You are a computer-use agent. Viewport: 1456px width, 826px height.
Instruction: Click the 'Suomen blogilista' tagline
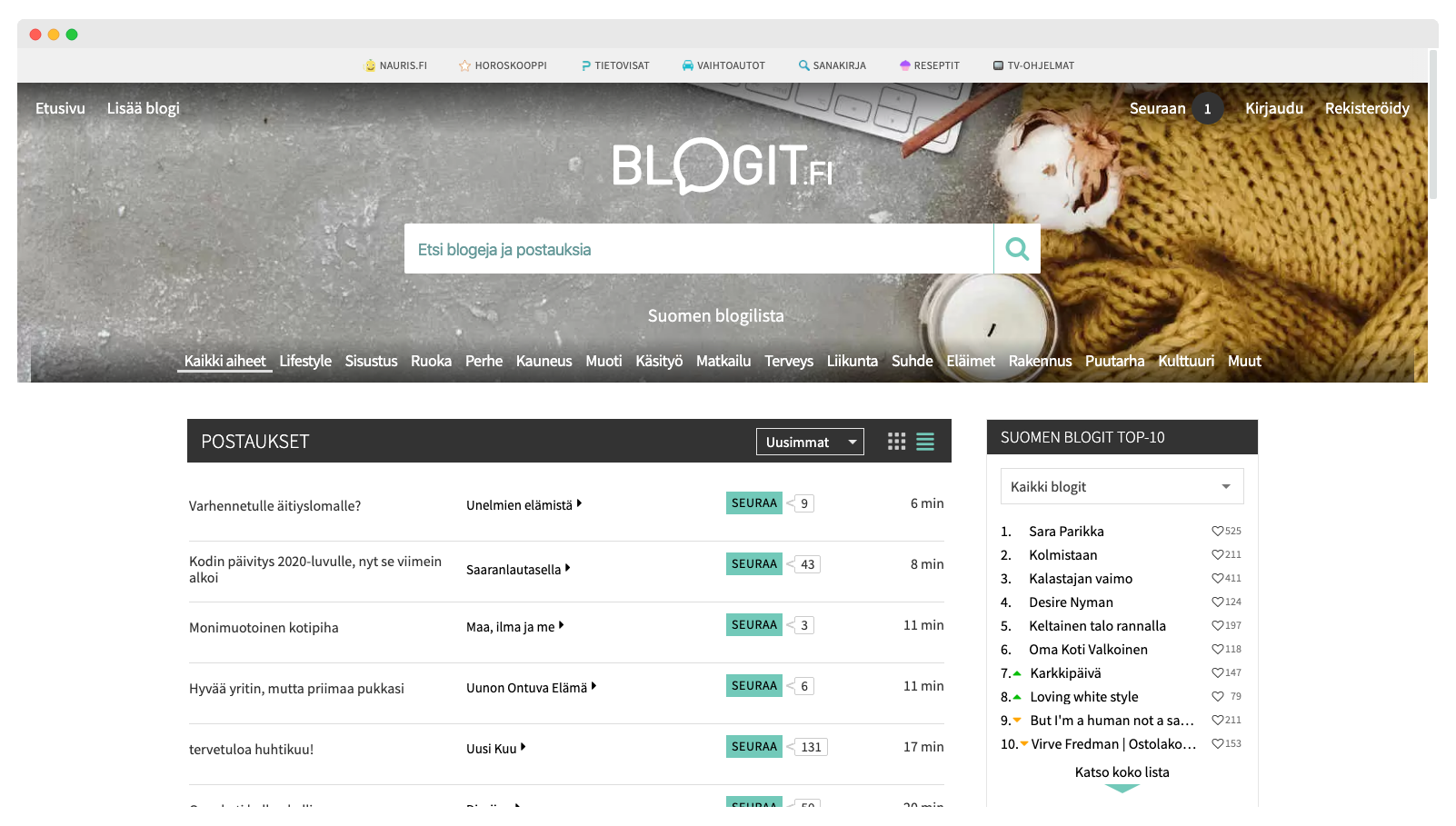tap(715, 315)
